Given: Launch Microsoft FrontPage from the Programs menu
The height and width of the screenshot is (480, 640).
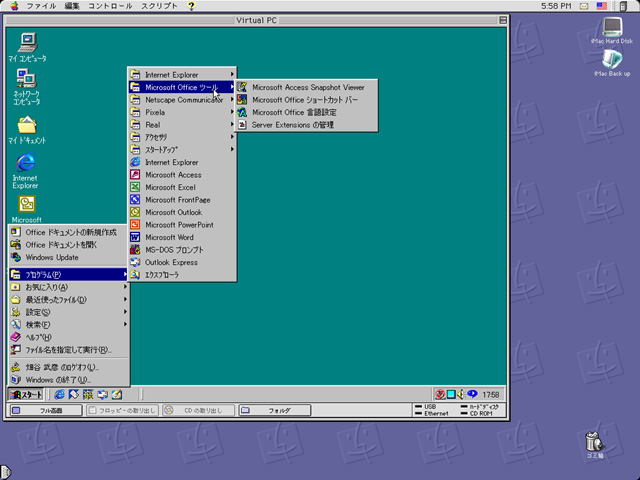Looking at the screenshot, I should point(182,200).
